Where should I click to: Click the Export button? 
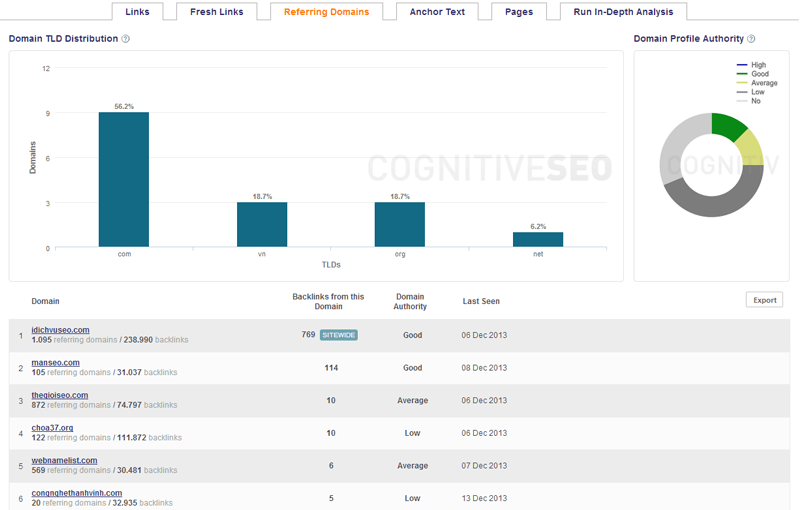pyautogui.click(x=764, y=300)
